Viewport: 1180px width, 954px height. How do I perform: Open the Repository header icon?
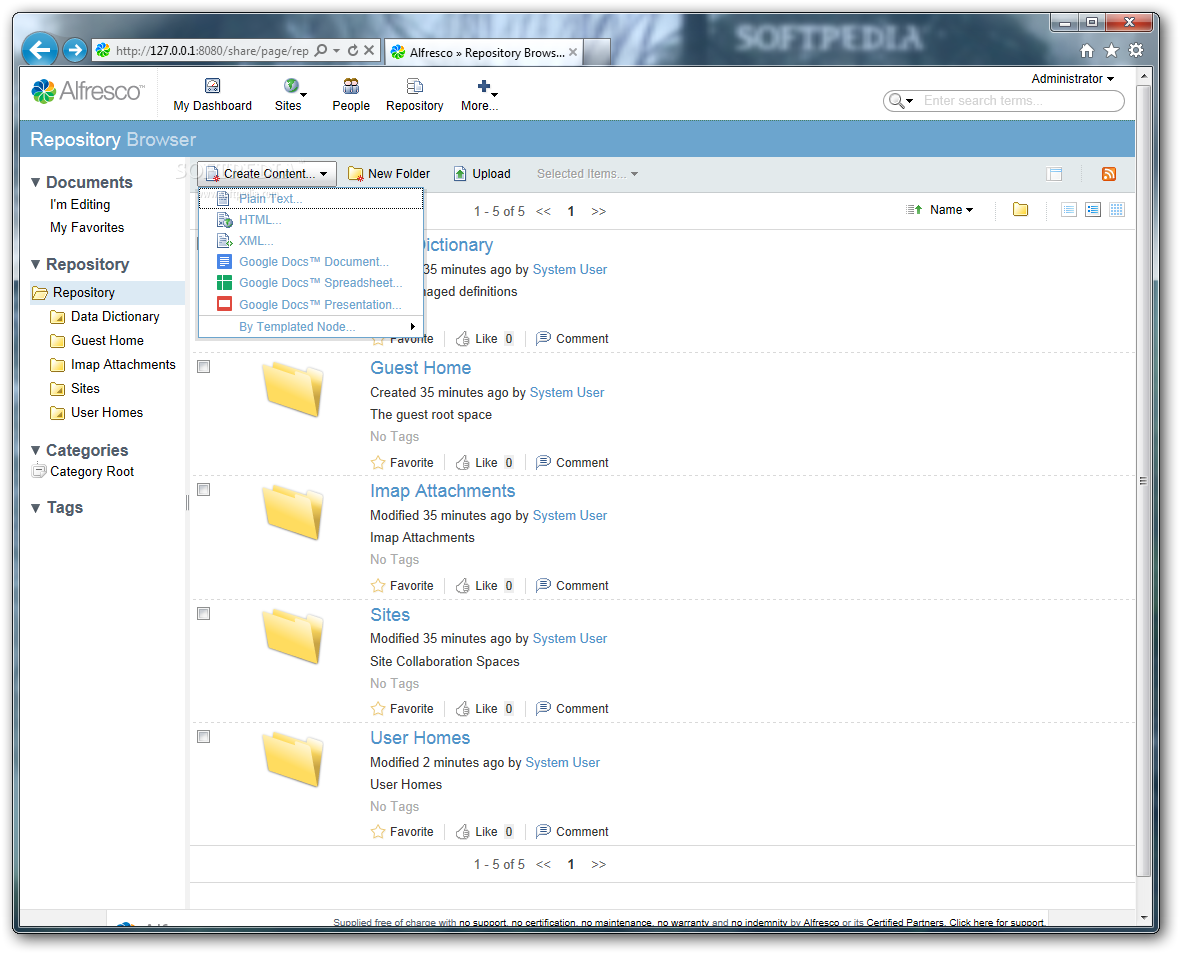tap(415, 86)
